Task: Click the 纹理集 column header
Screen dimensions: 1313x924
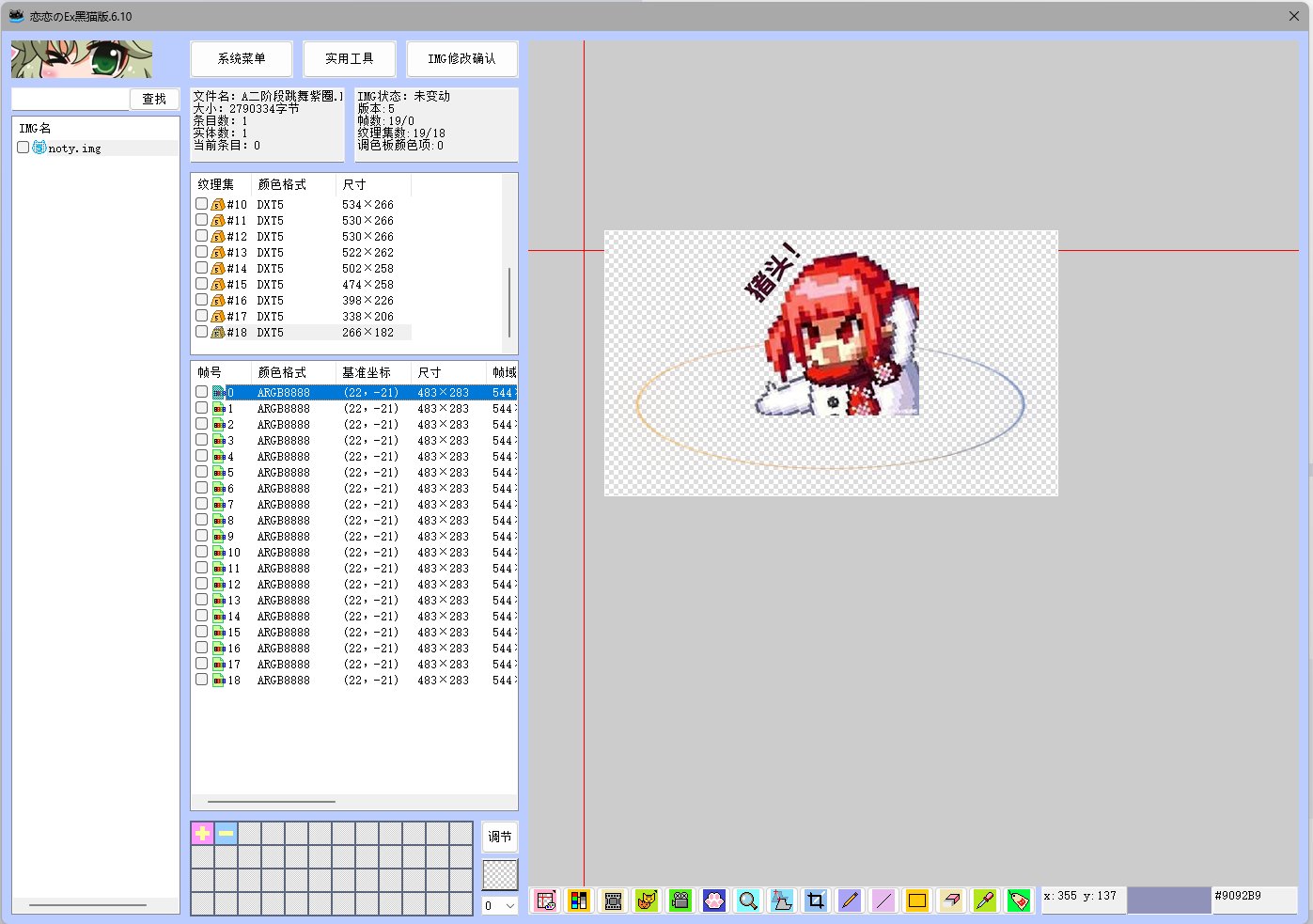Action: (221, 184)
